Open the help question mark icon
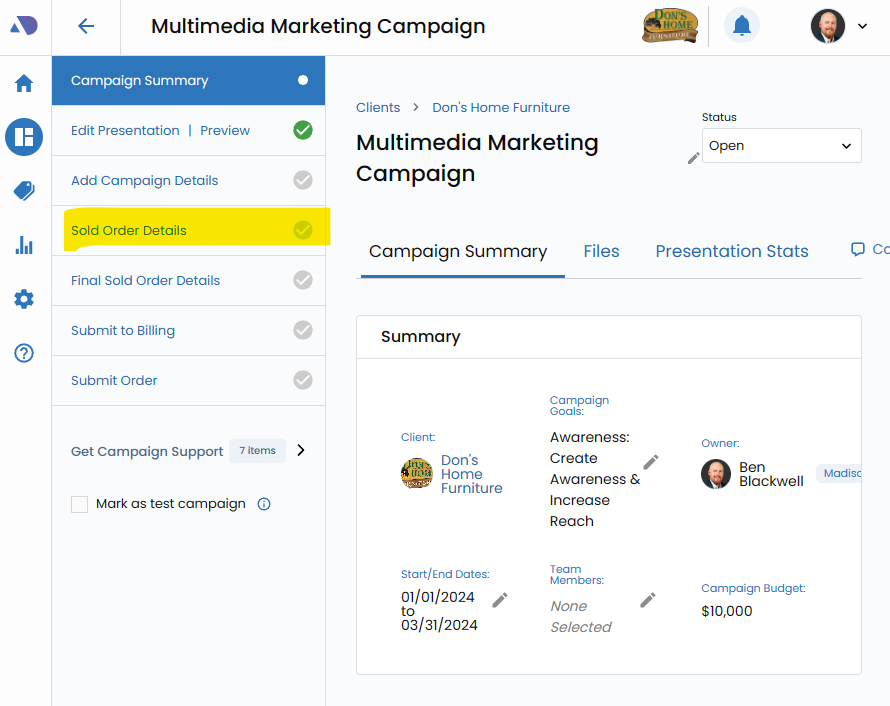The image size is (890, 706). point(24,353)
